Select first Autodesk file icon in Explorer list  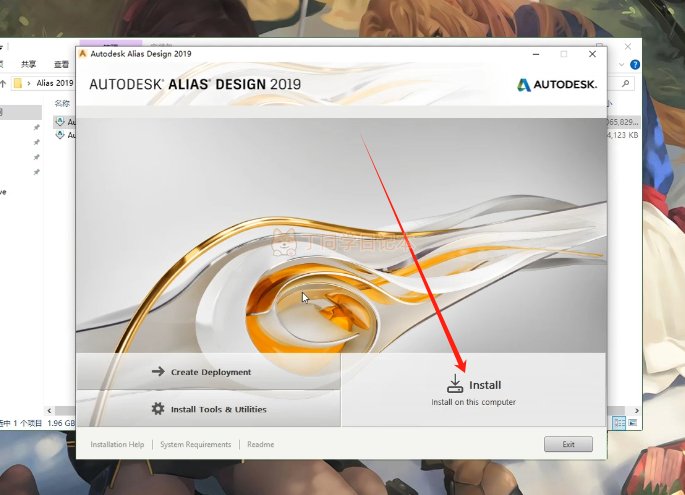60,121
